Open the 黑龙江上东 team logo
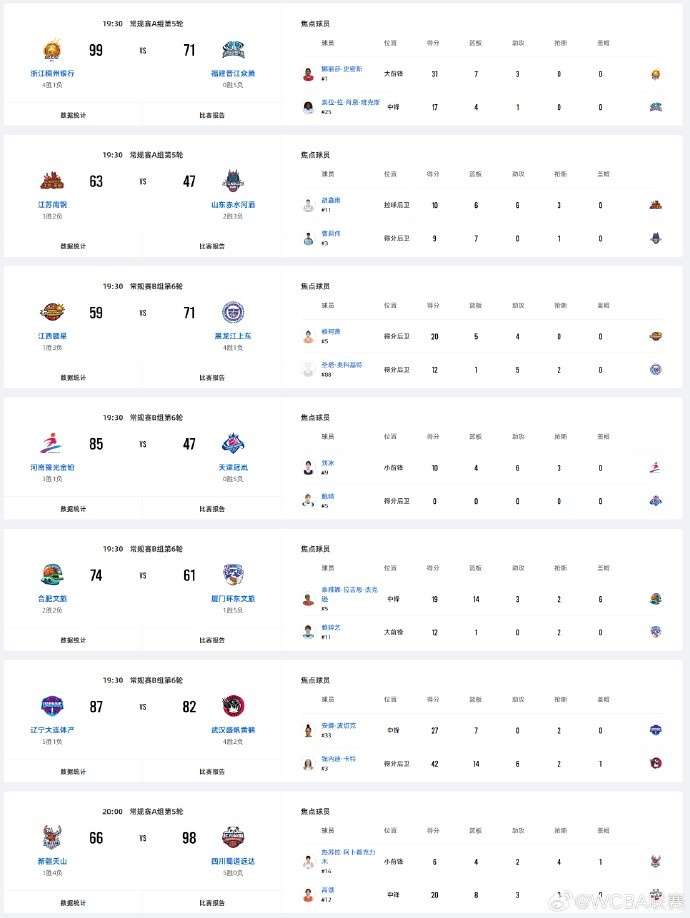The width and height of the screenshot is (690, 918). pyautogui.click(x=233, y=312)
